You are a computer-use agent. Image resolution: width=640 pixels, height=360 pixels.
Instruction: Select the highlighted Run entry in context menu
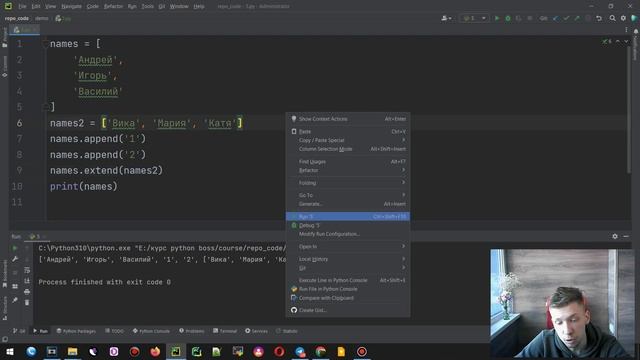[348, 216]
